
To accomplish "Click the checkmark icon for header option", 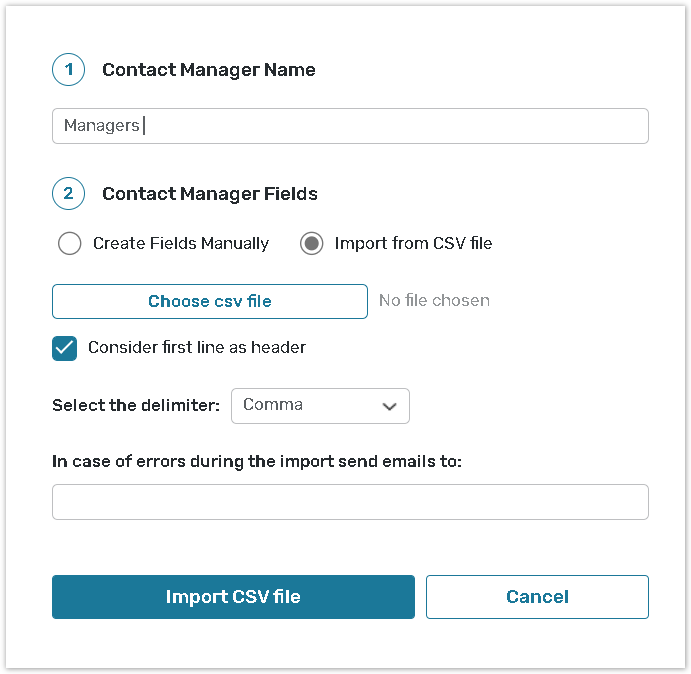I will tap(65, 348).
